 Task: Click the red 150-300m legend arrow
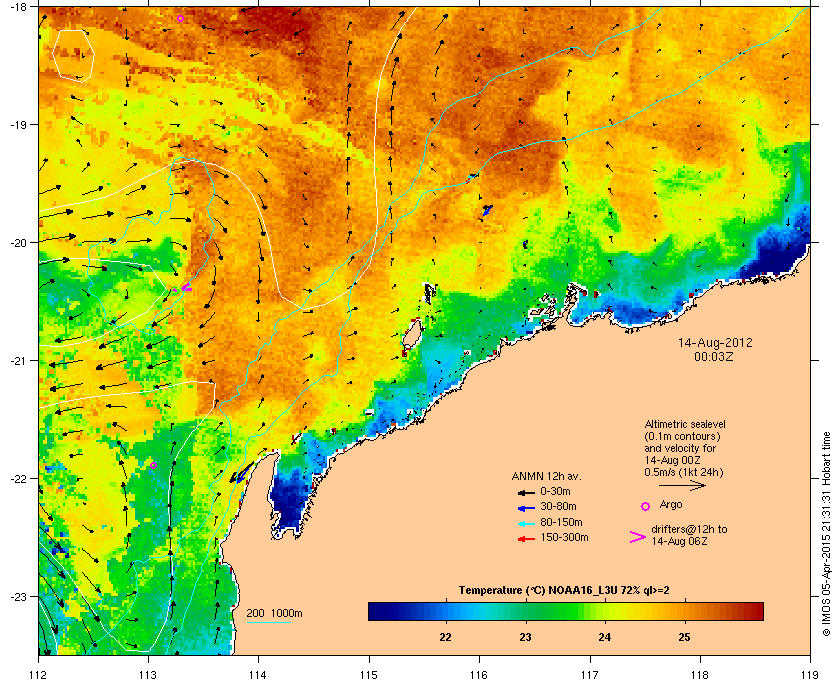[526, 539]
